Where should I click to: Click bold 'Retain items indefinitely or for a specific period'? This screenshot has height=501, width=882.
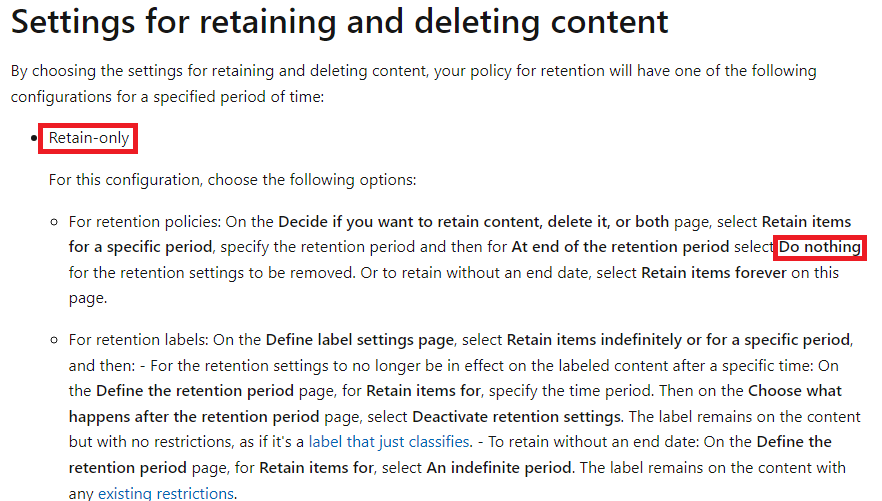coord(678,340)
